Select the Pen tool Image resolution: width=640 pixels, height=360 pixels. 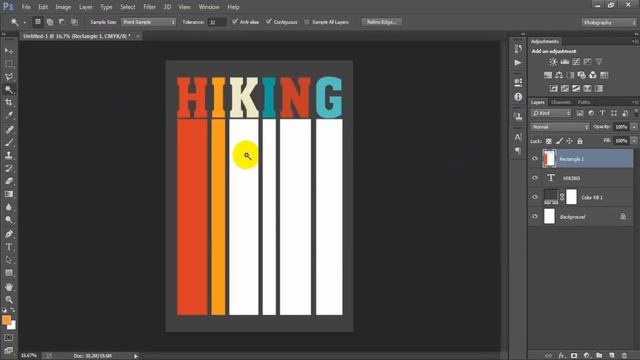(x=9, y=234)
